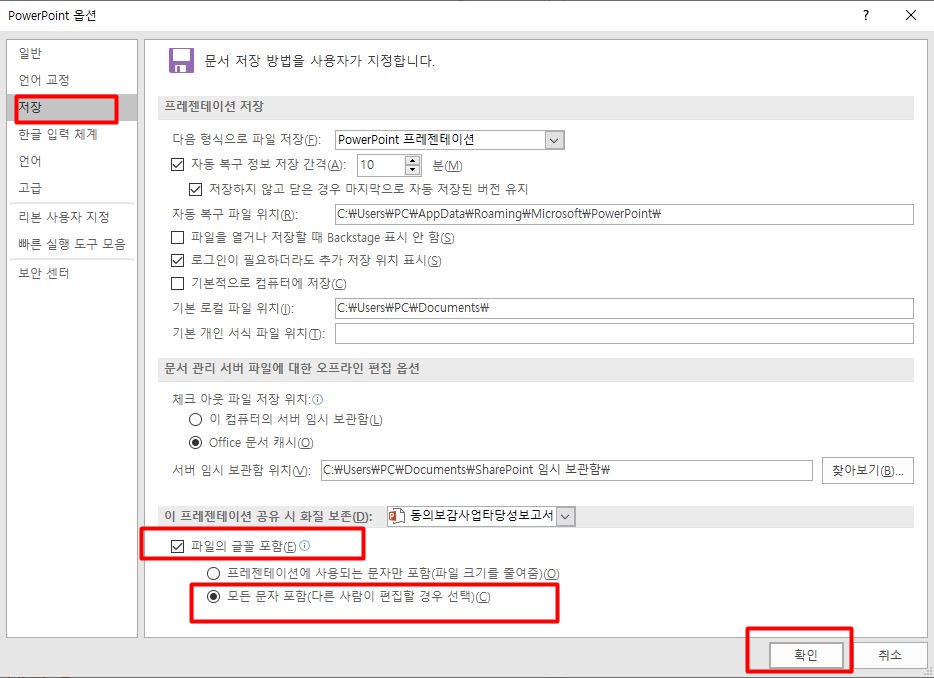Screen dimensions: 934x678
Task: Click the auto-recover interval minutes field
Action: pos(381,165)
